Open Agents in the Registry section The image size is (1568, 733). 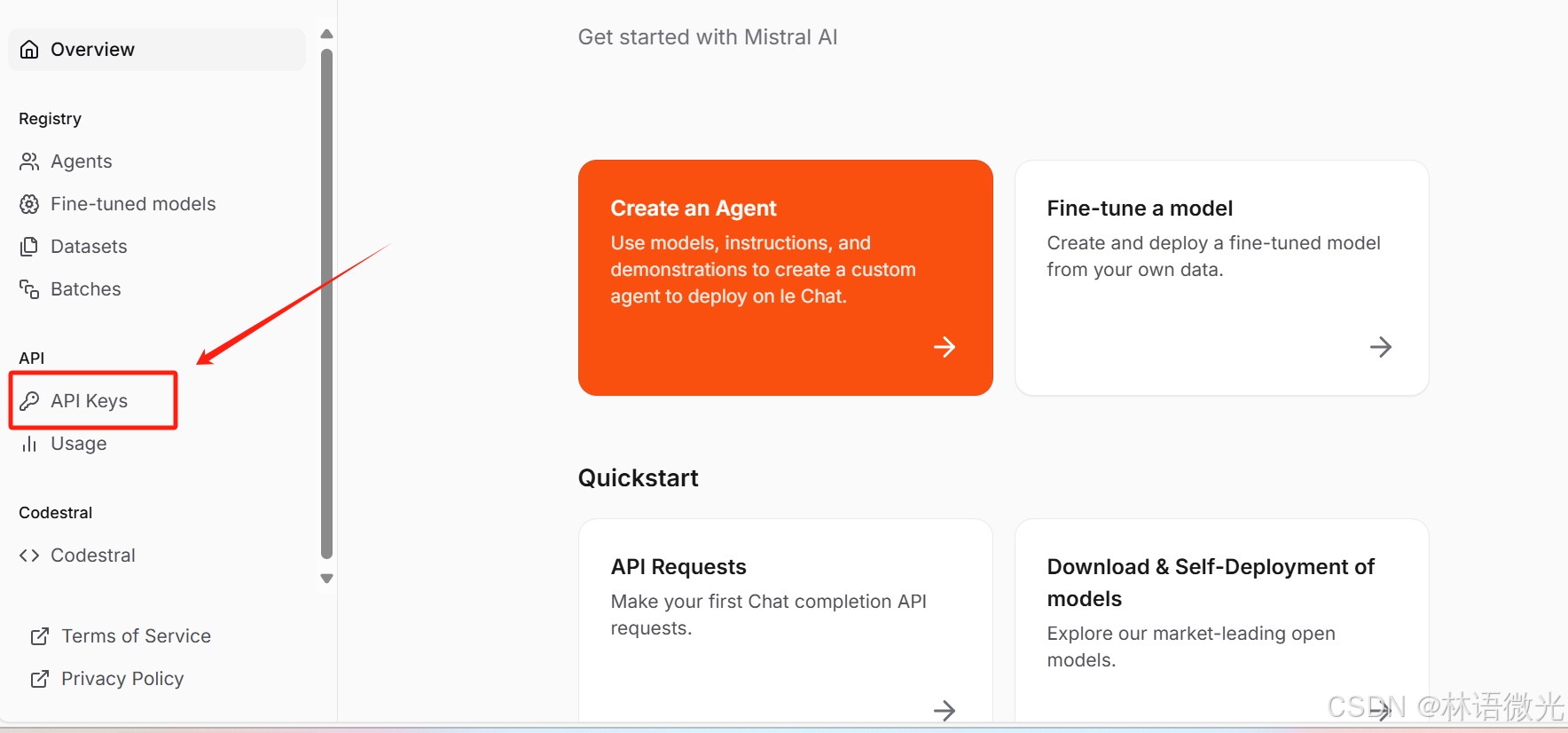pyautogui.click(x=82, y=162)
